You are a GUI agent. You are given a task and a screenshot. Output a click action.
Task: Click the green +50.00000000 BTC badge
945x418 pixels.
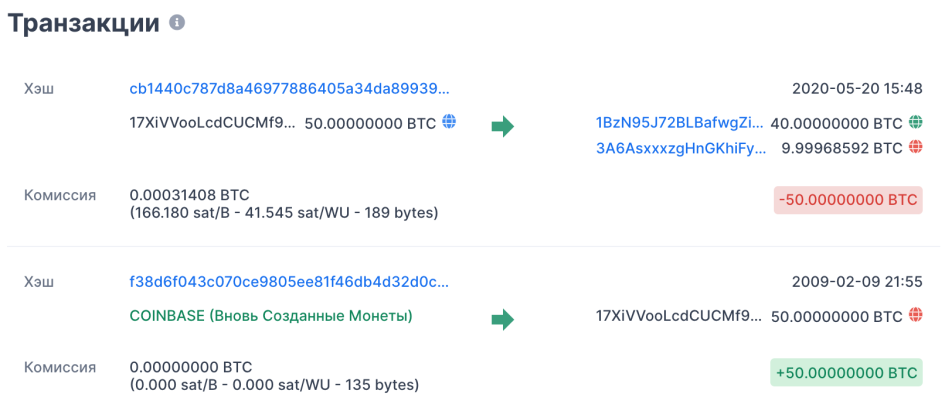pos(846,373)
